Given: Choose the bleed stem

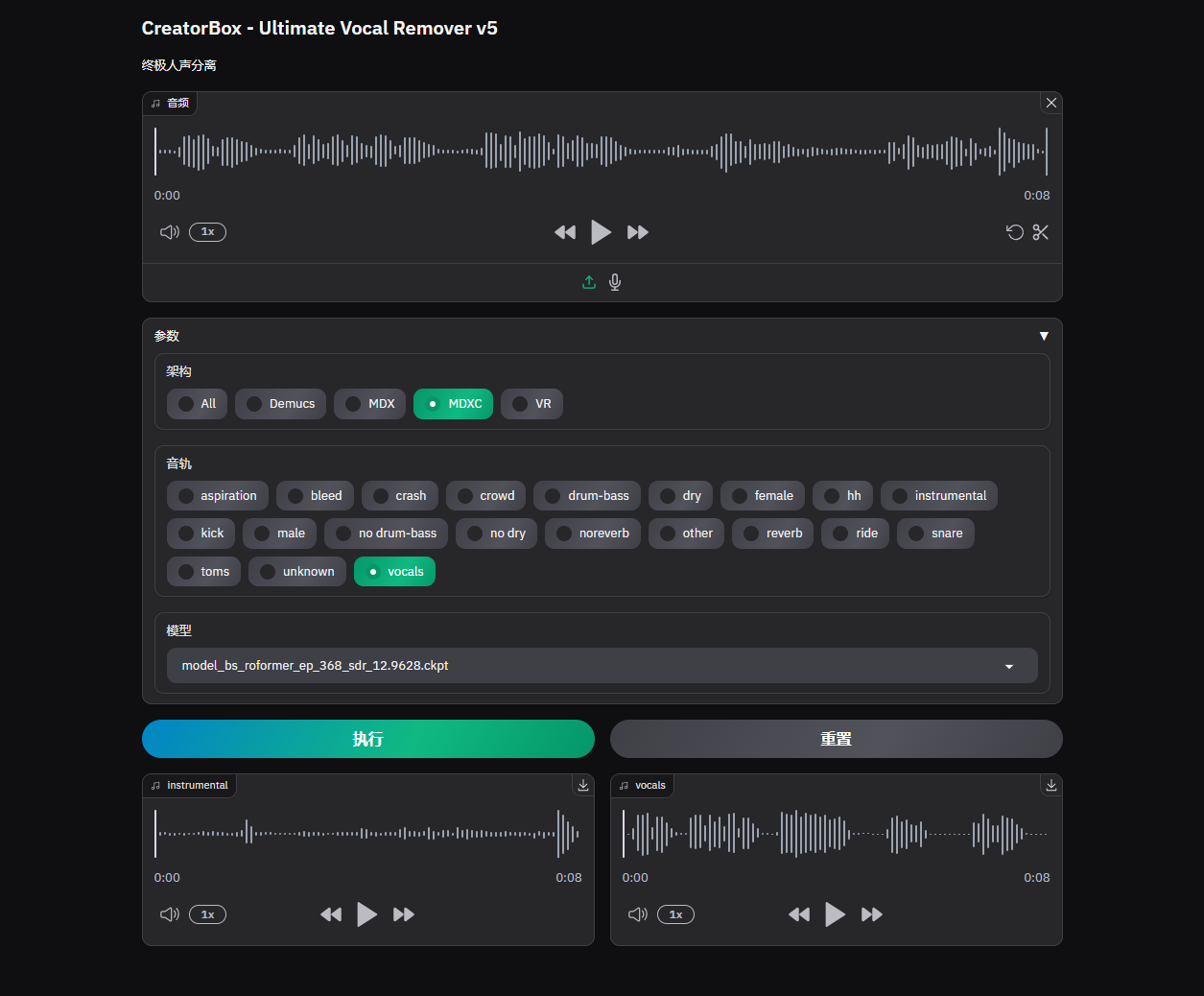Looking at the screenshot, I should pyautogui.click(x=315, y=496).
